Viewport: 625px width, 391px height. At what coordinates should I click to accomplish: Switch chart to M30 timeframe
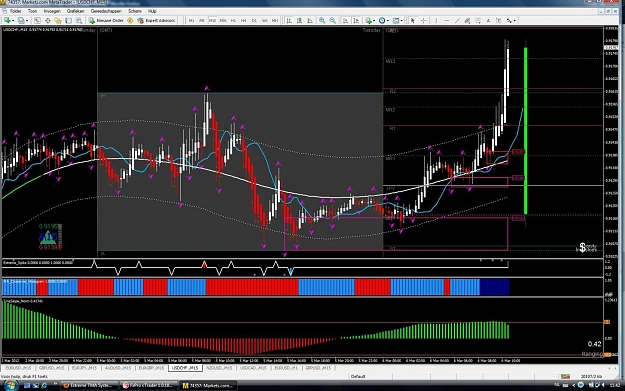223,20
